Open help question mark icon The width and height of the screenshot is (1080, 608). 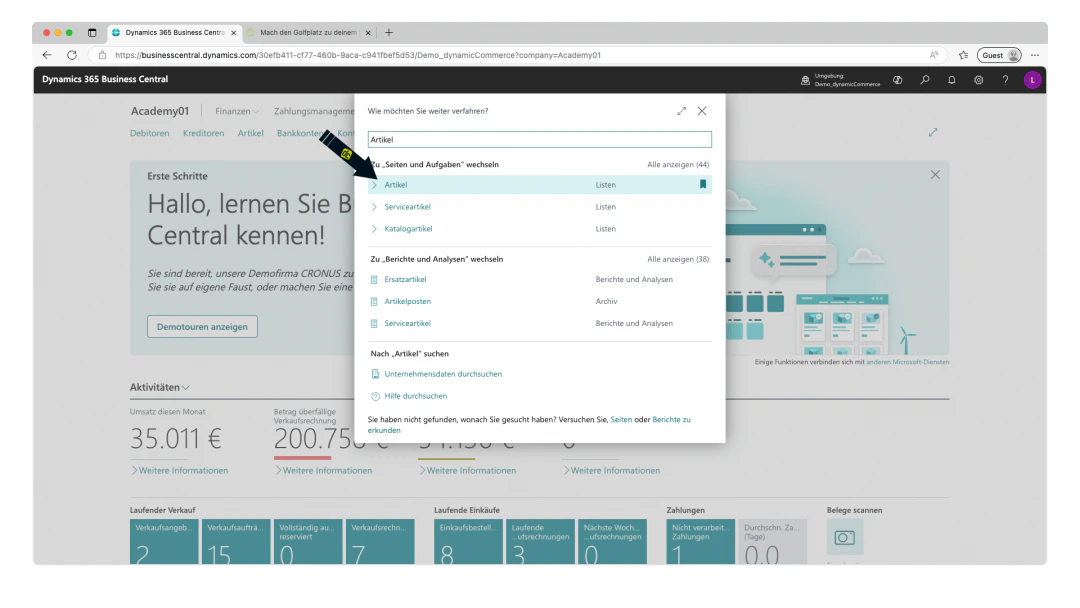(x=1005, y=80)
